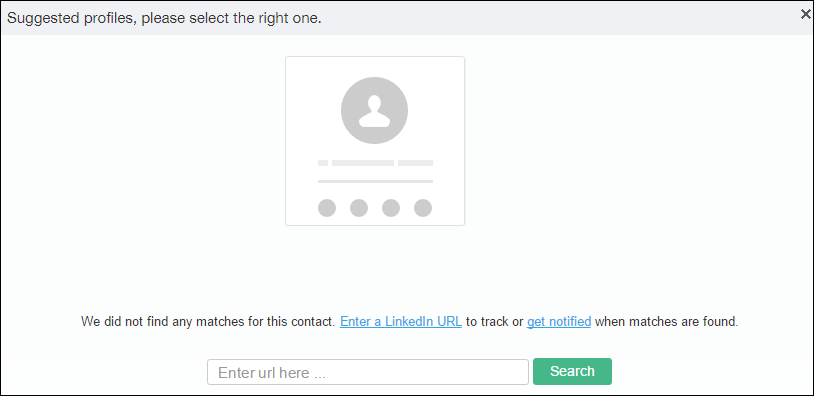Screen dimensions: 814x396
Task: Click the 'when matches are found' text
Action: click(666, 321)
